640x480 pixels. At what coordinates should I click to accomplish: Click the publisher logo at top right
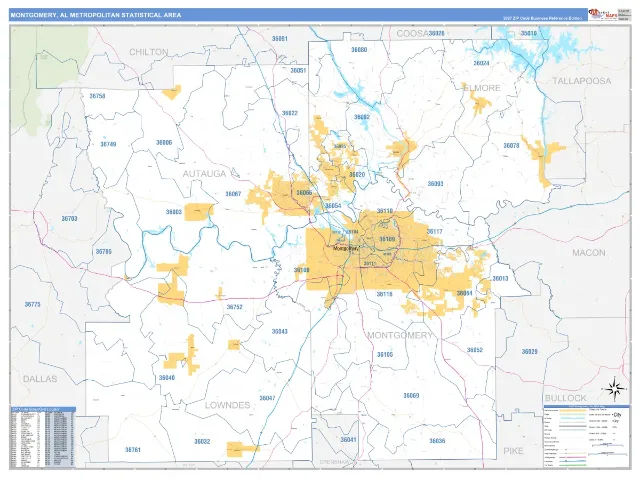pos(602,14)
